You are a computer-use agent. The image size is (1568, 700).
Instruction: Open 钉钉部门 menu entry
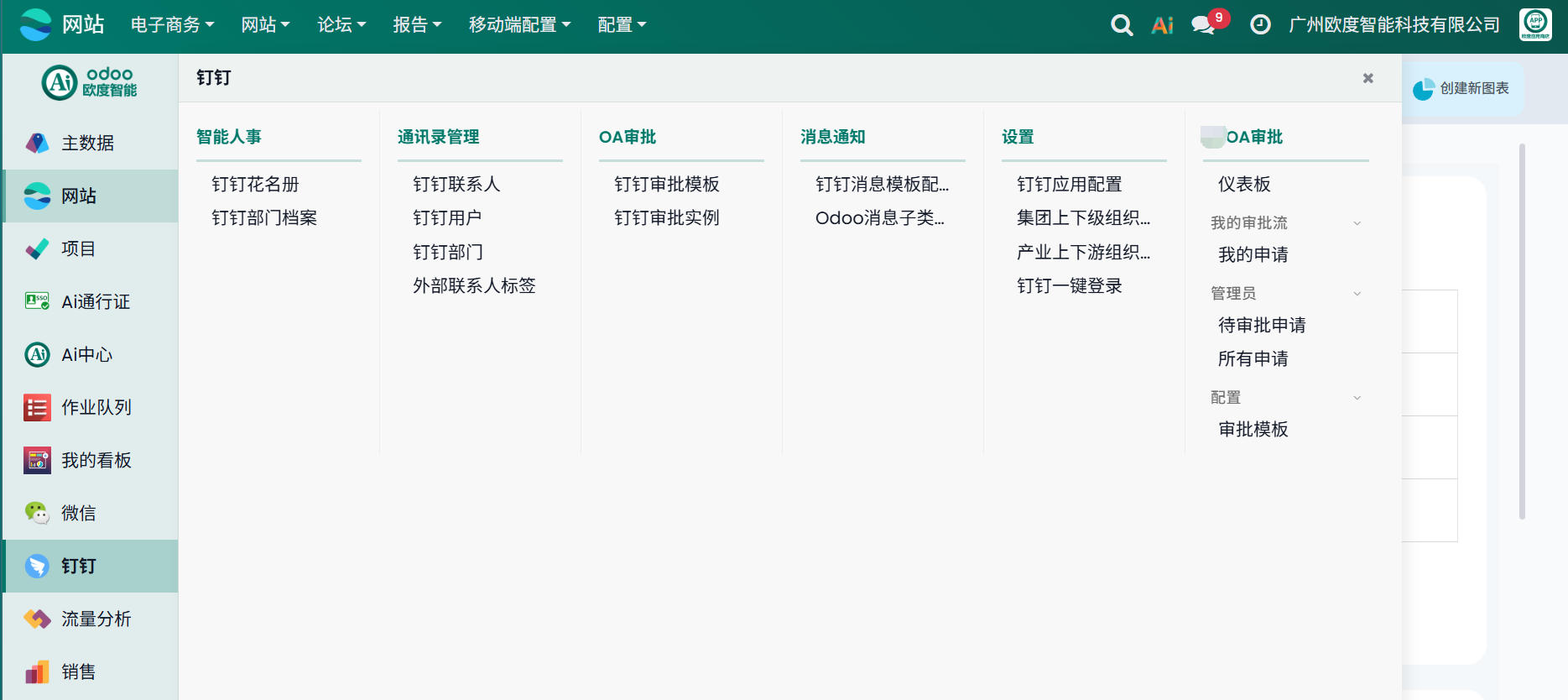448,252
